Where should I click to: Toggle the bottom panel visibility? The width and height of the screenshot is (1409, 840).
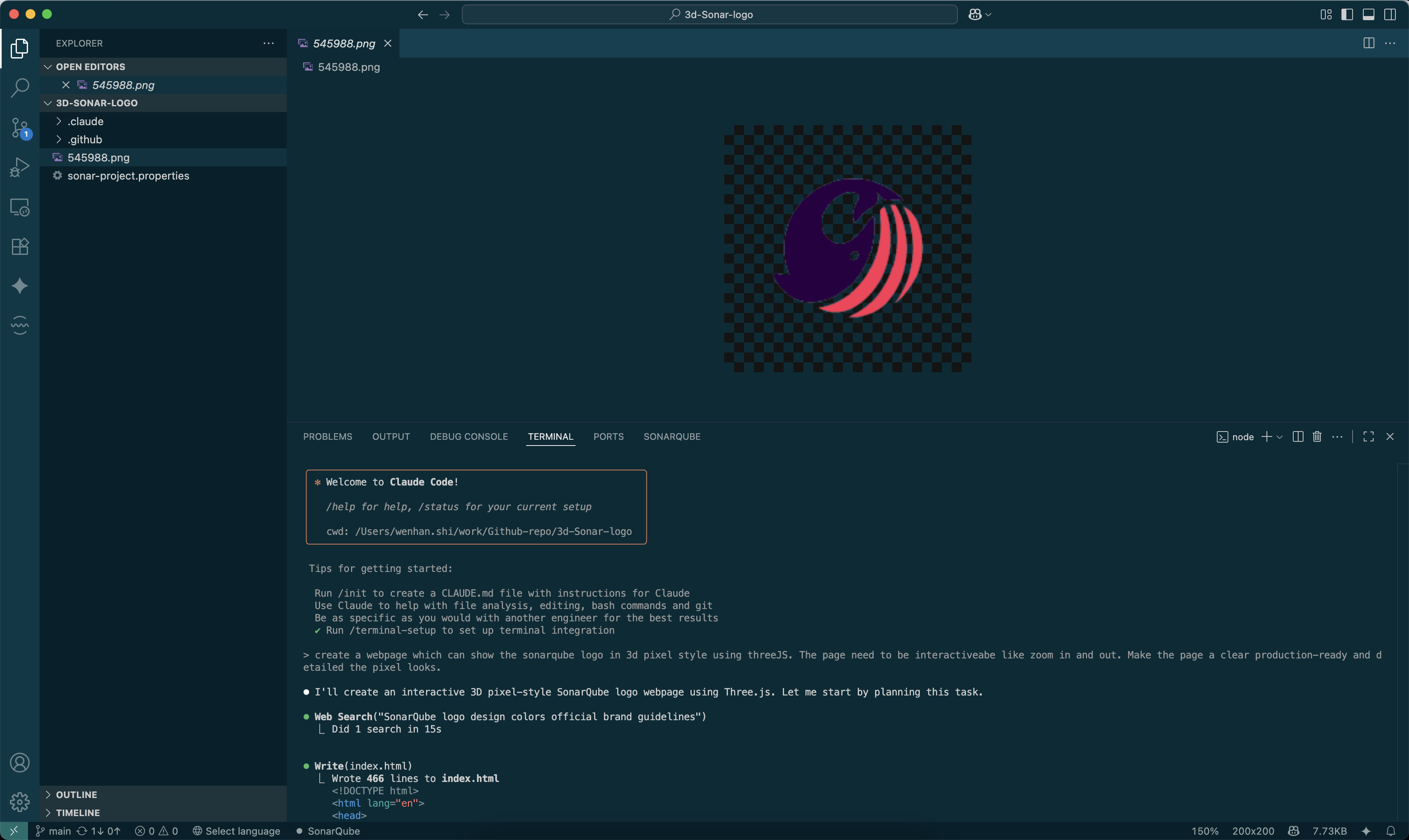coord(1368,14)
